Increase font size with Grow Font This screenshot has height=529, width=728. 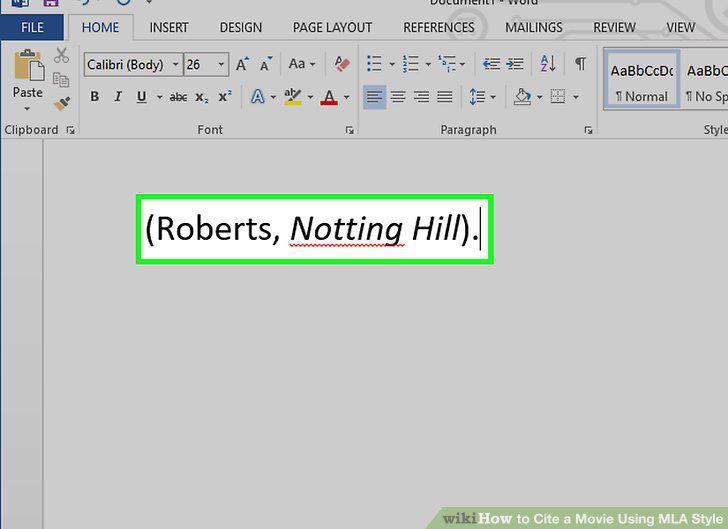(242, 64)
